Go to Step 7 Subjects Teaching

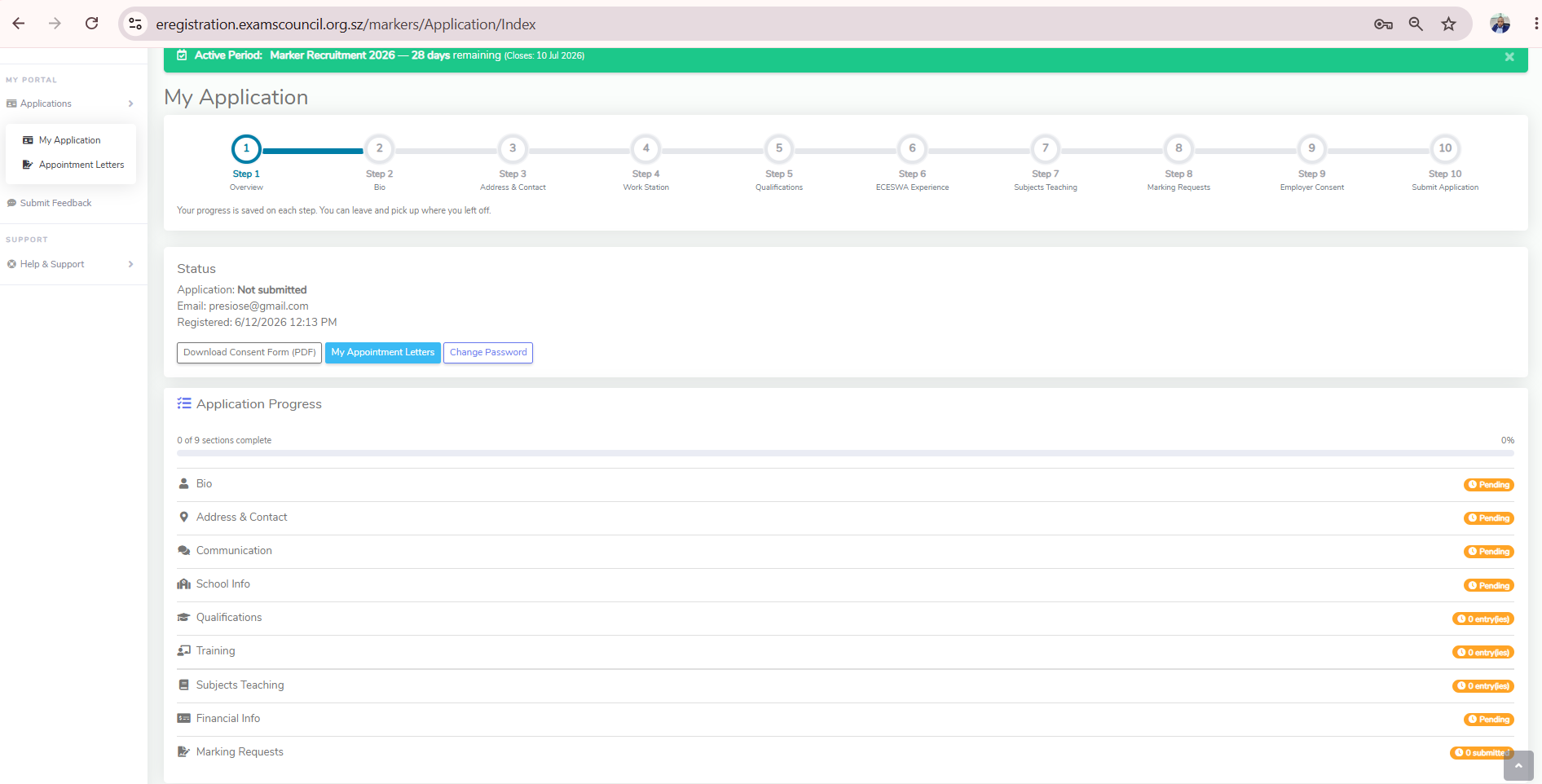click(1046, 148)
